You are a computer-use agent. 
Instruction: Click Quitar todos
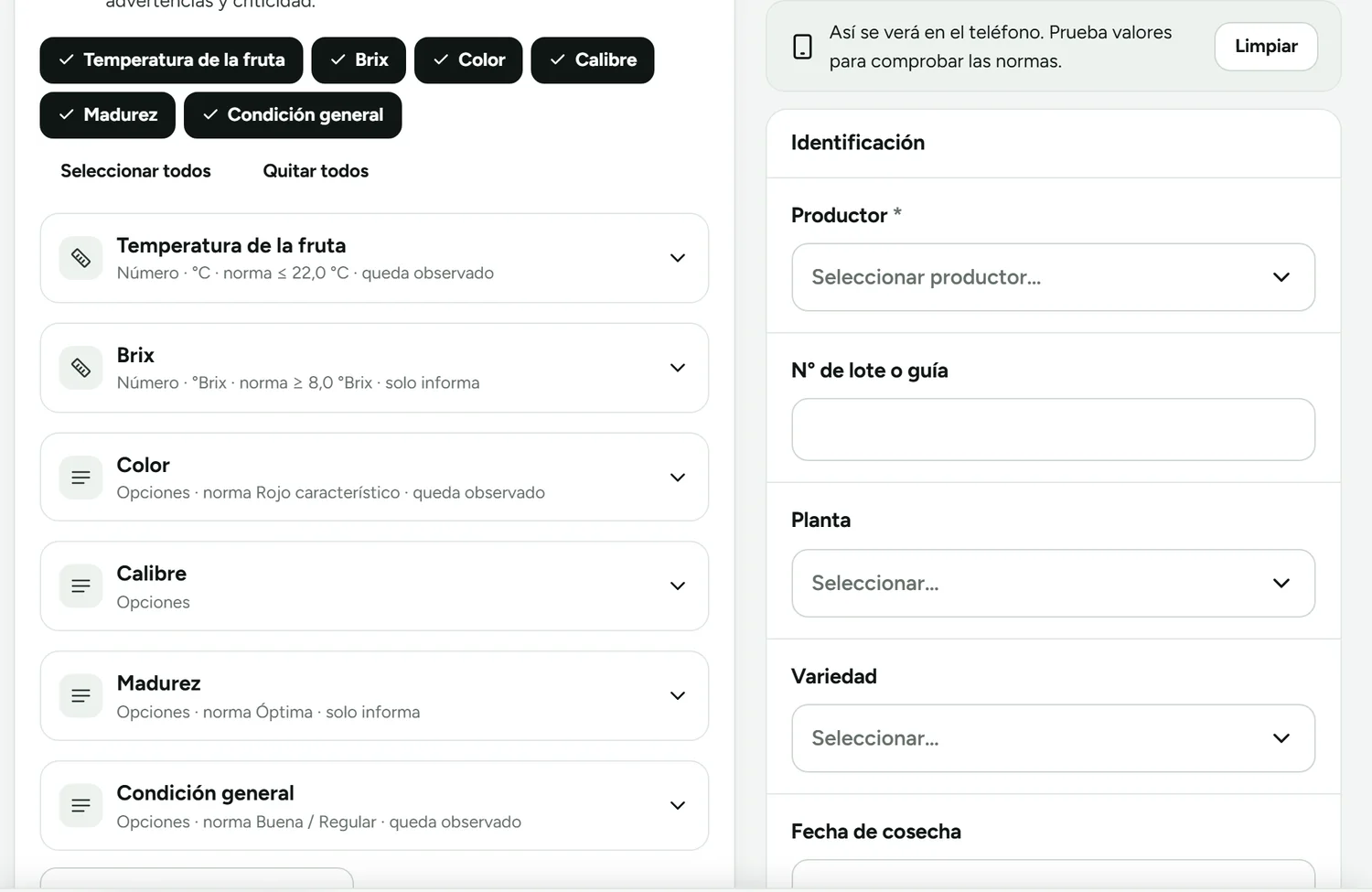coord(316,171)
